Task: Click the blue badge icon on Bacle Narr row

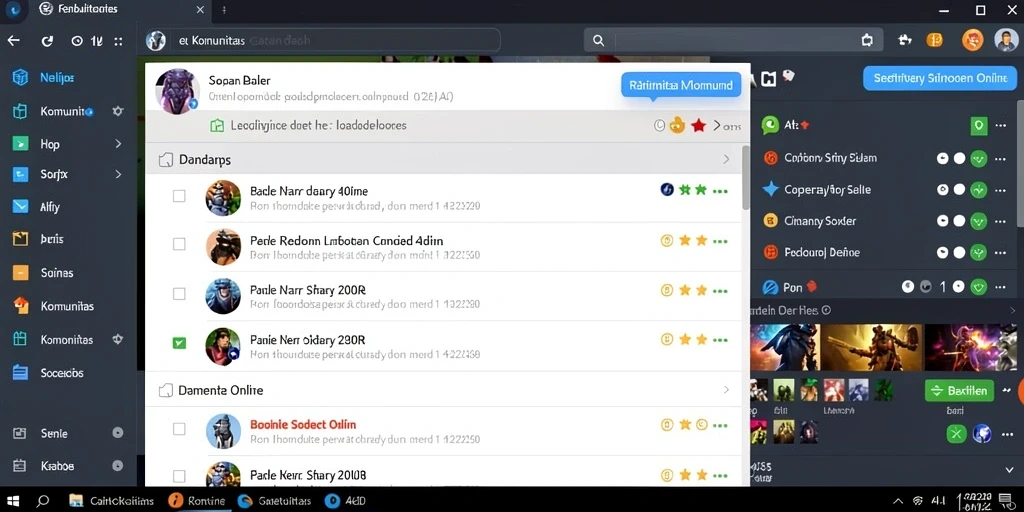Action: (667, 190)
